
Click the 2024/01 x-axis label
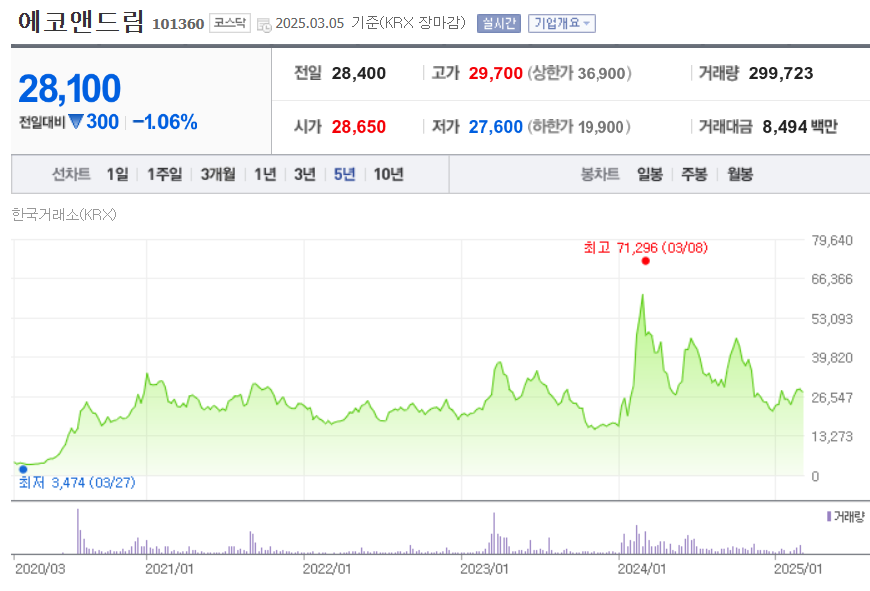(641, 569)
